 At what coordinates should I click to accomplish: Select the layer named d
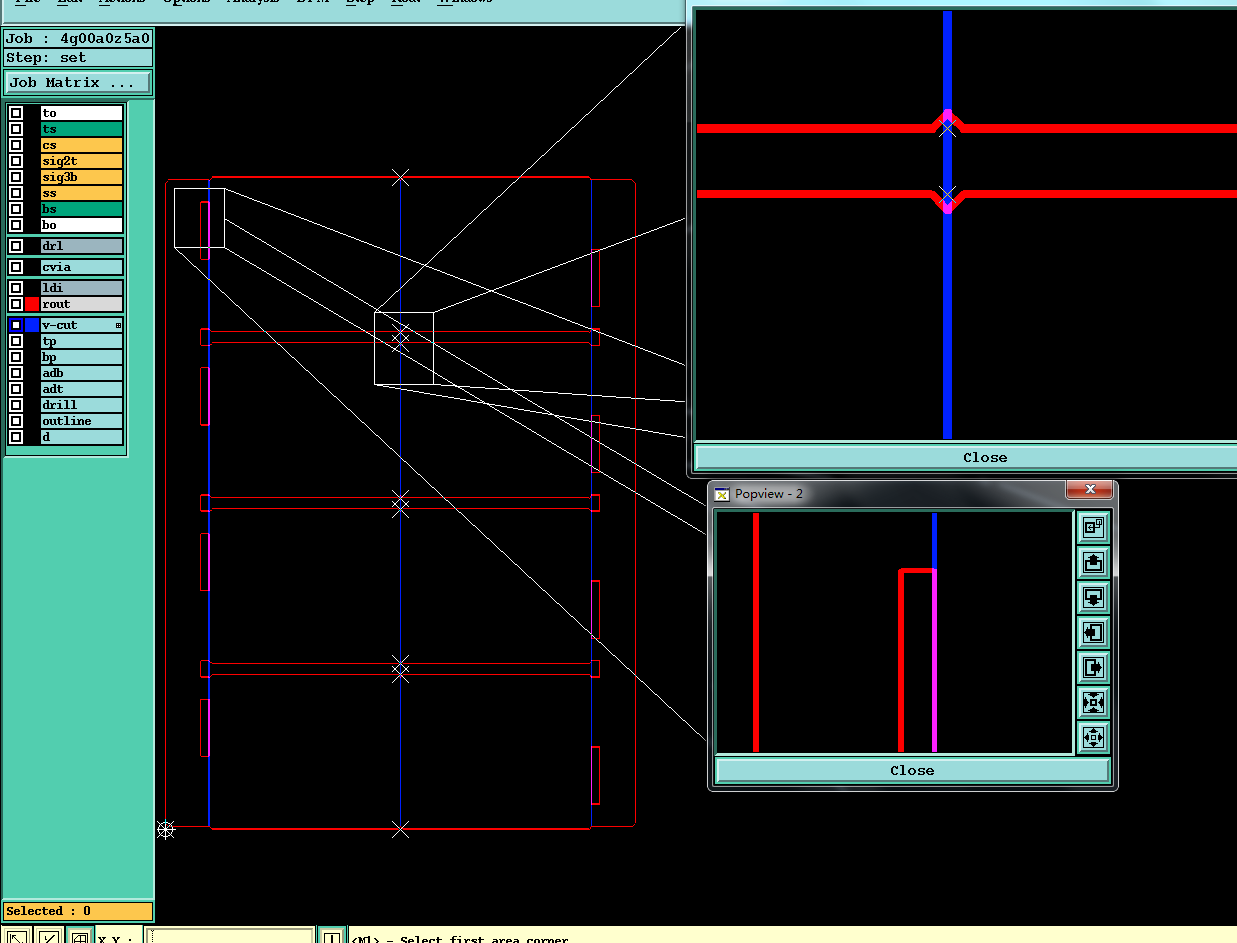tap(82, 437)
